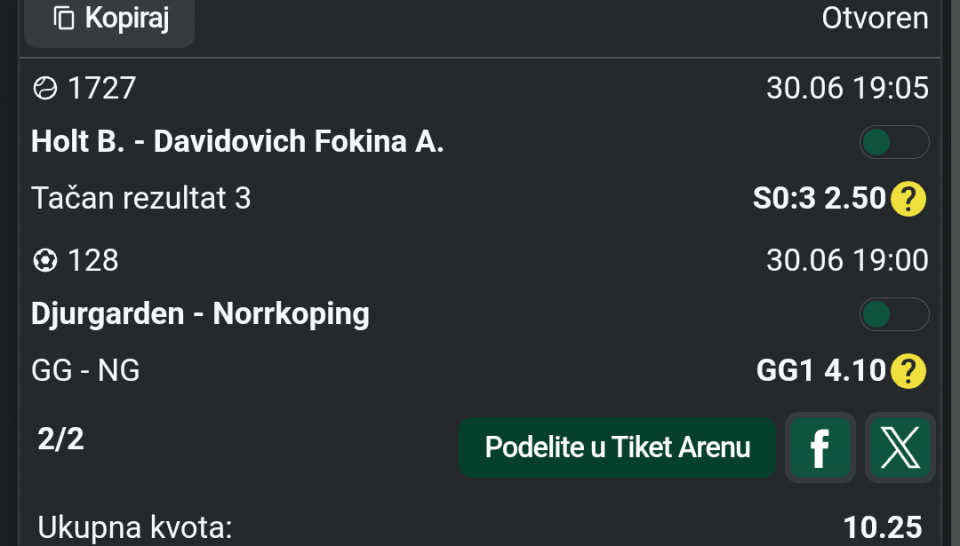Toggle the Djurgarden - Norrkoping switch
The width and height of the screenshot is (960, 546).
coord(894,314)
